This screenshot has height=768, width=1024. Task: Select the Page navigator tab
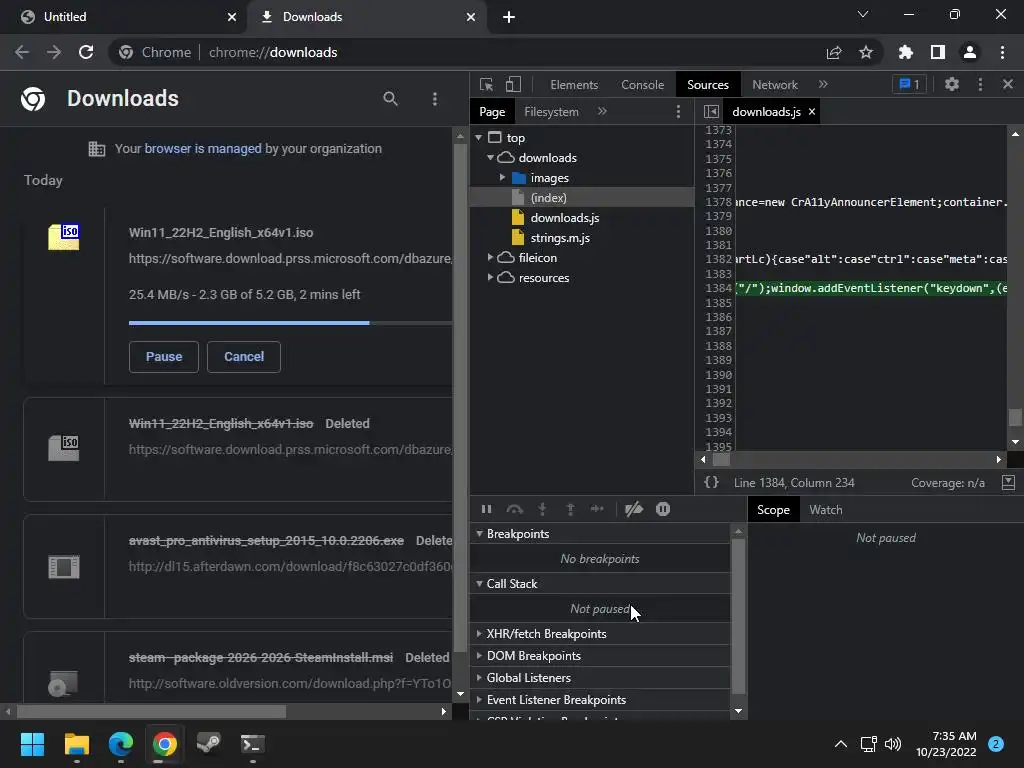492,112
